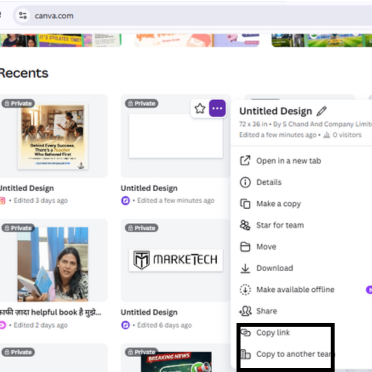
Task: Click the Copy link chain icon
Action: tap(246, 332)
